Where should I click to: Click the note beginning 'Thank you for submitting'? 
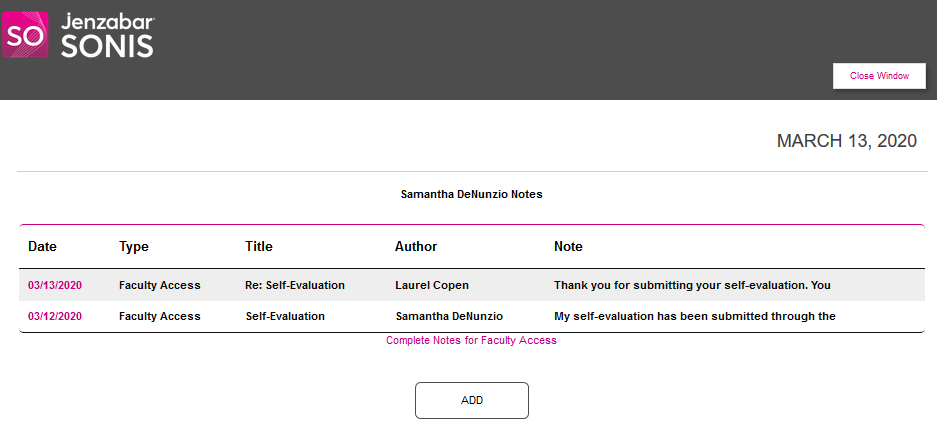pos(692,285)
